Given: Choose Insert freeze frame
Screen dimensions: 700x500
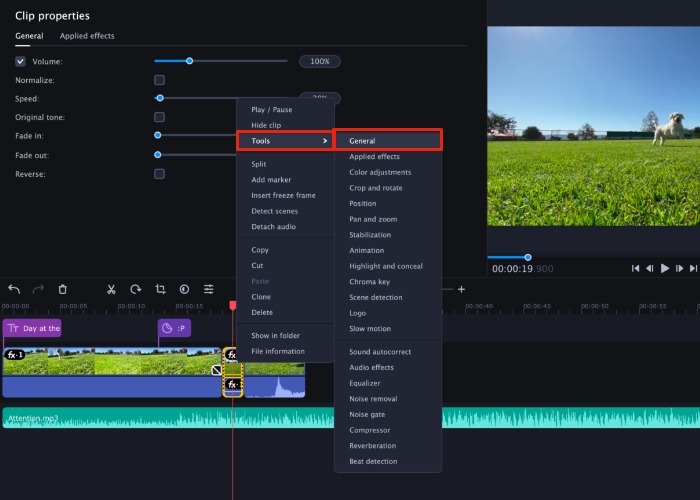Looking at the screenshot, I should click(285, 195).
